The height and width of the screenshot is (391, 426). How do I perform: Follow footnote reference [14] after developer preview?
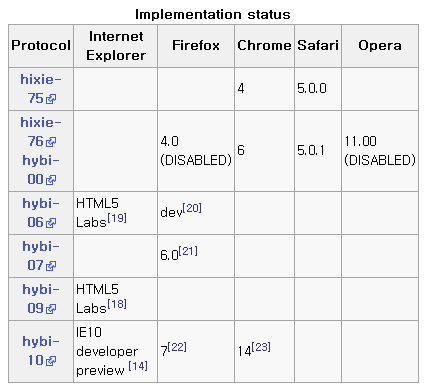(138, 366)
